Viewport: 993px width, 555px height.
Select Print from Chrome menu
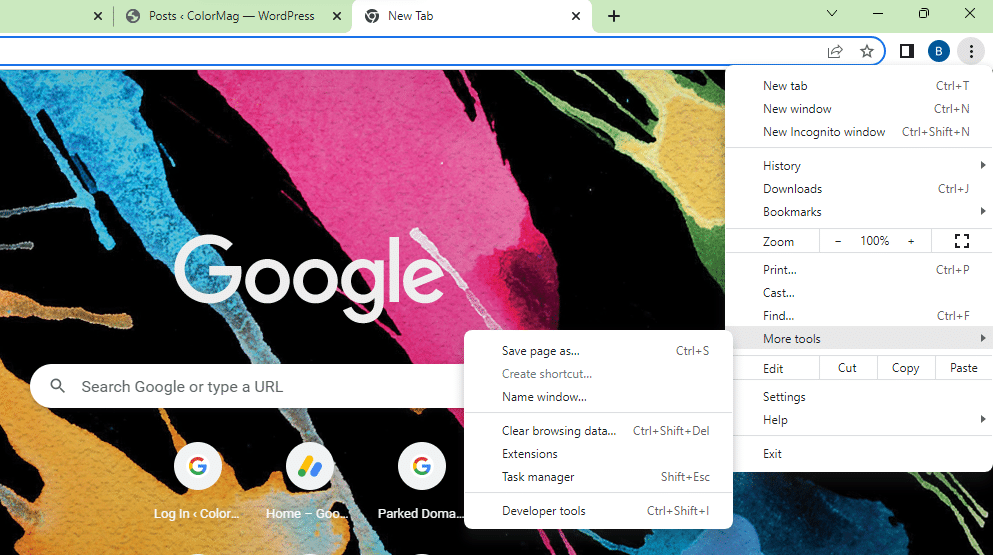858,270
